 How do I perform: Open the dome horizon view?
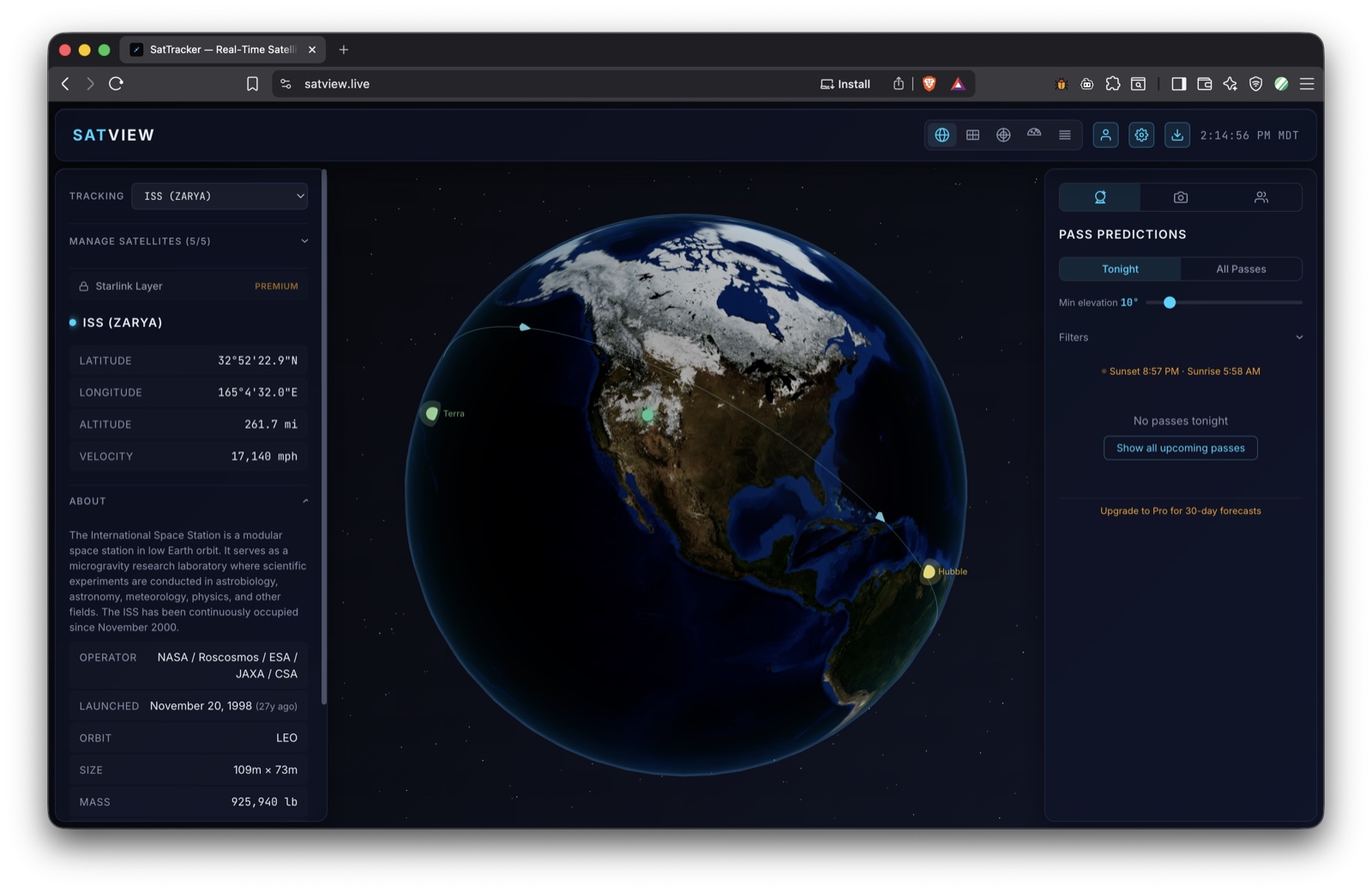1034,135
